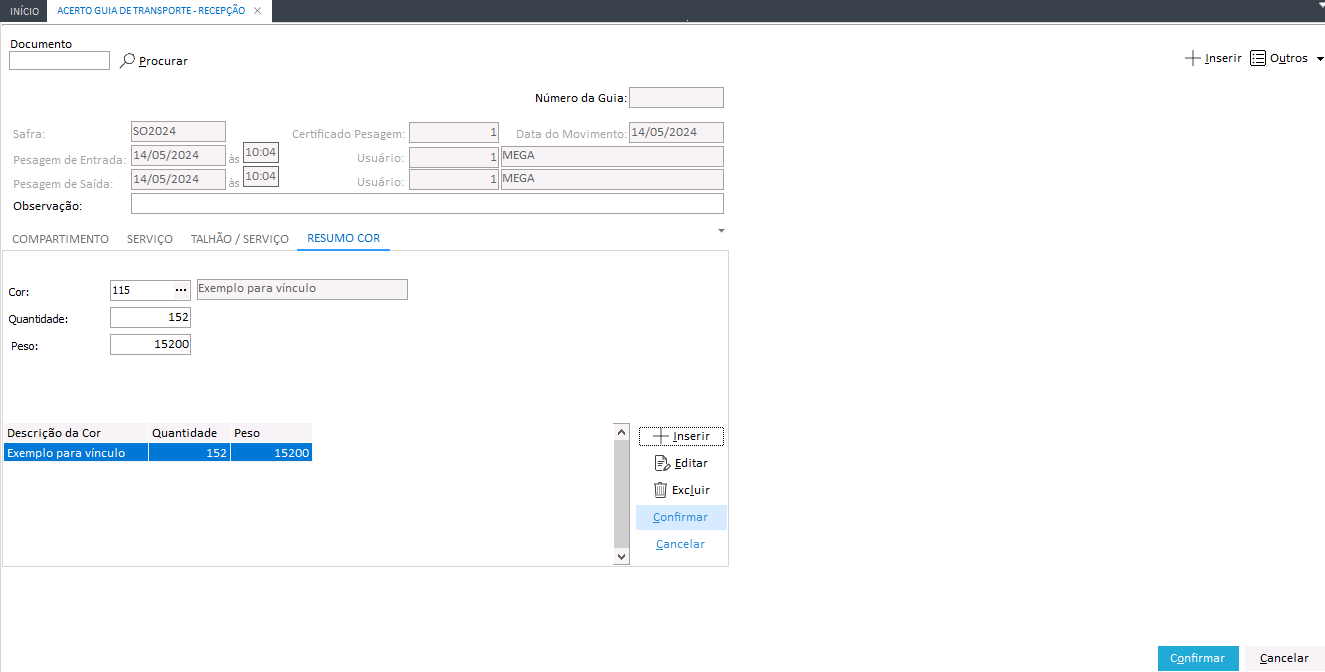Click the trash icon of Excluir
This screenshot has height=672, width=1325.
pos(660,490)
